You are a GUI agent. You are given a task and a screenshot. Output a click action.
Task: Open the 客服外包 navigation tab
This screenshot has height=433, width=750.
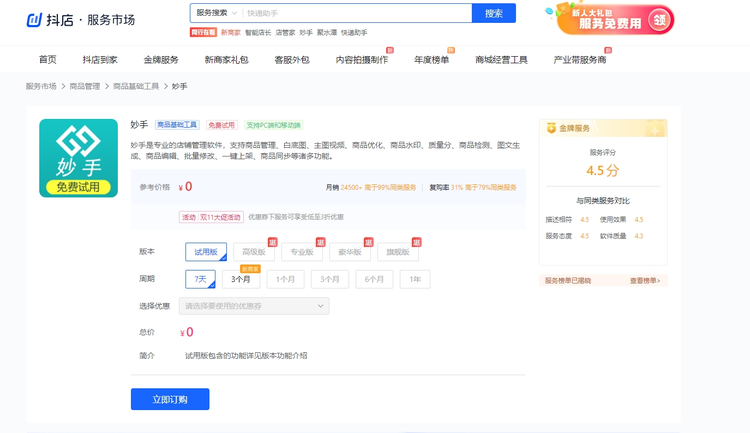click(x=292, y=60)
